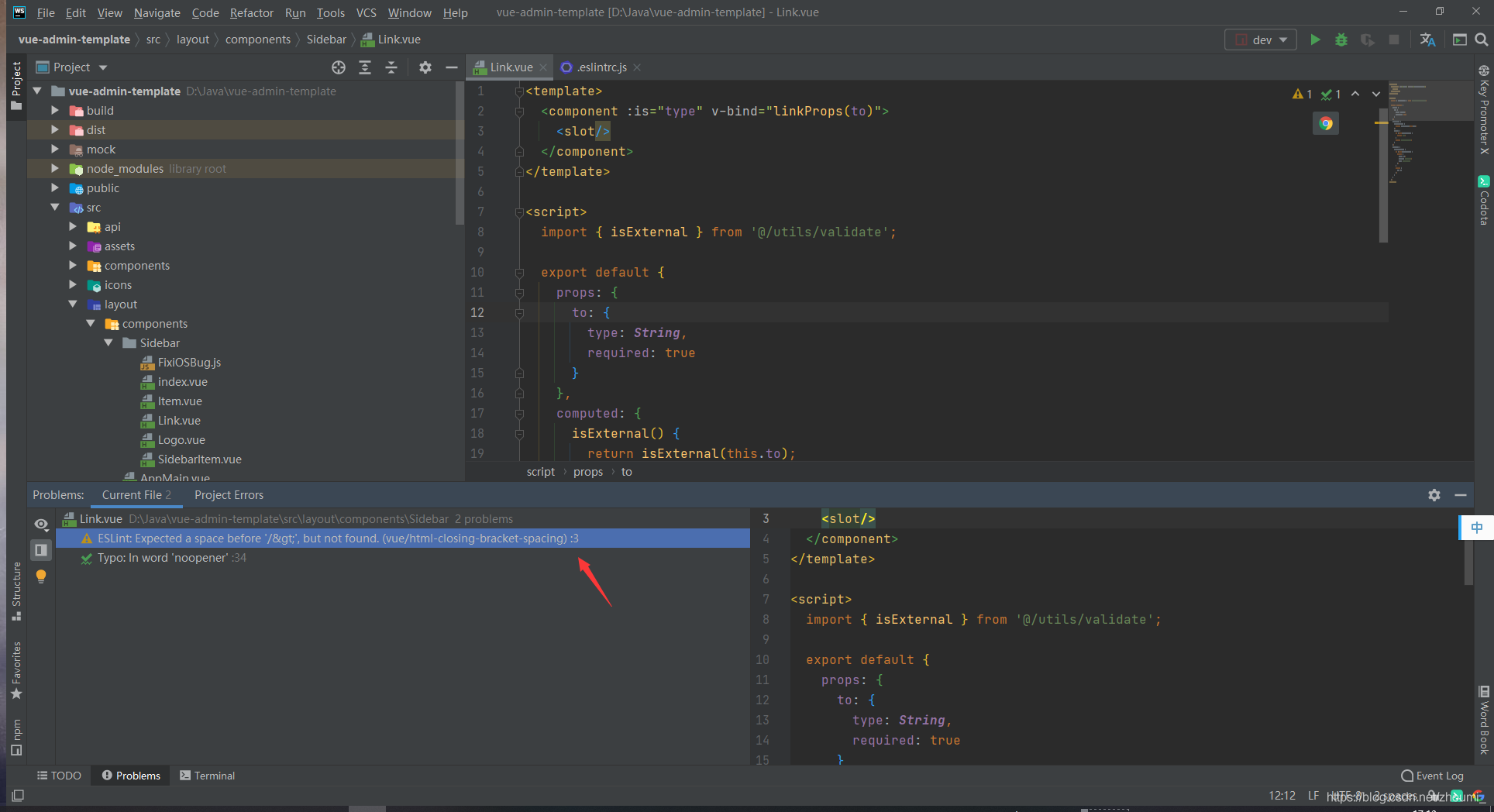Open SidebarItem.vue in the project tree
The width and height of the screenshot is (1494, 812).
click(x=199, y=459)
